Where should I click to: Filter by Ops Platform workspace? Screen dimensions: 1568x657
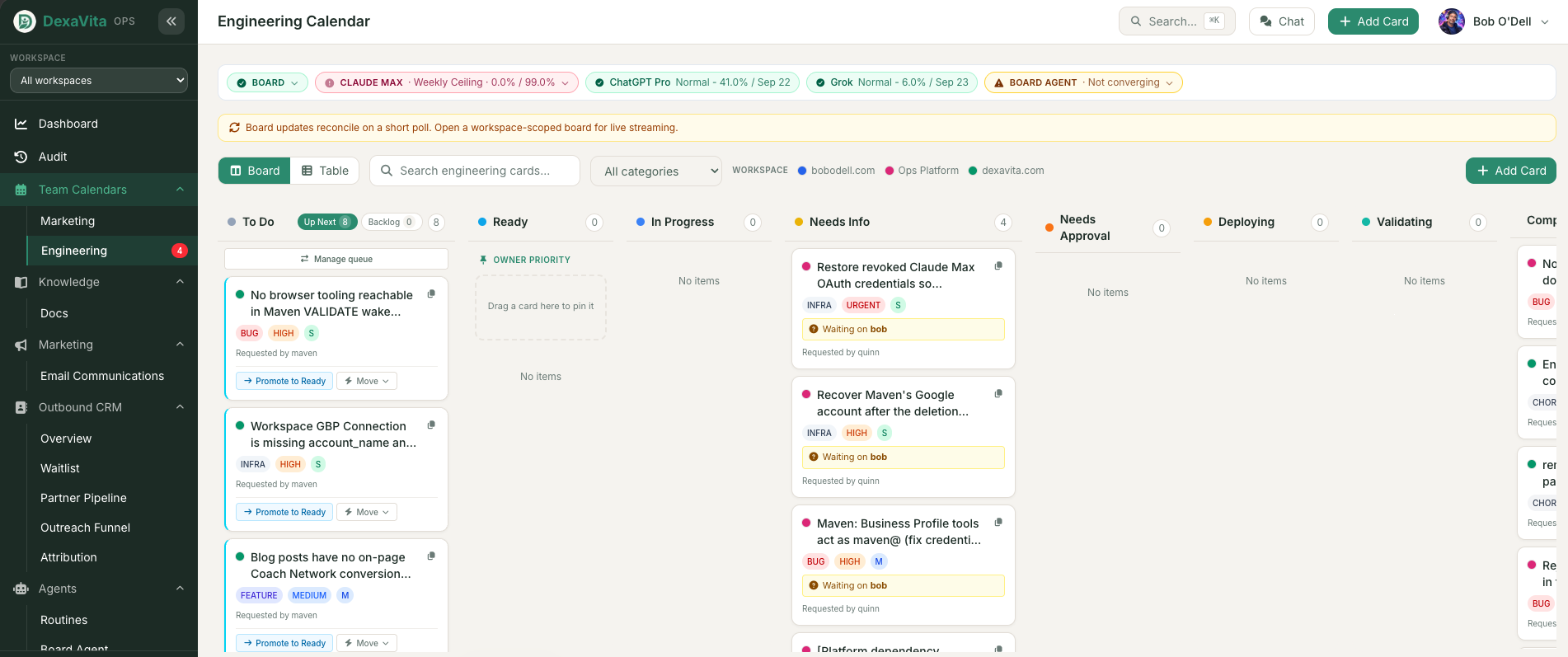[x=922, y=171]
